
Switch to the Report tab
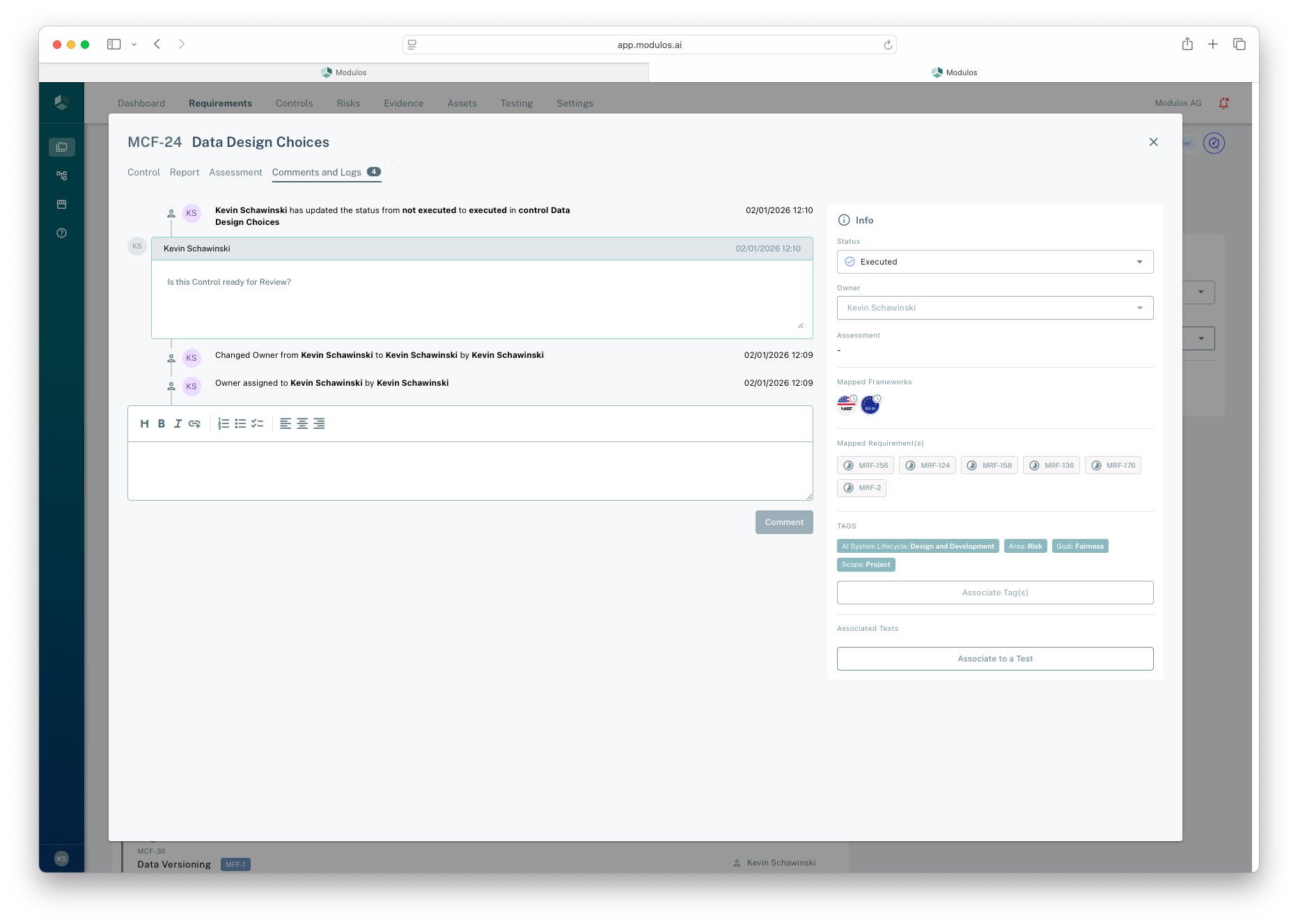(184, 172)
